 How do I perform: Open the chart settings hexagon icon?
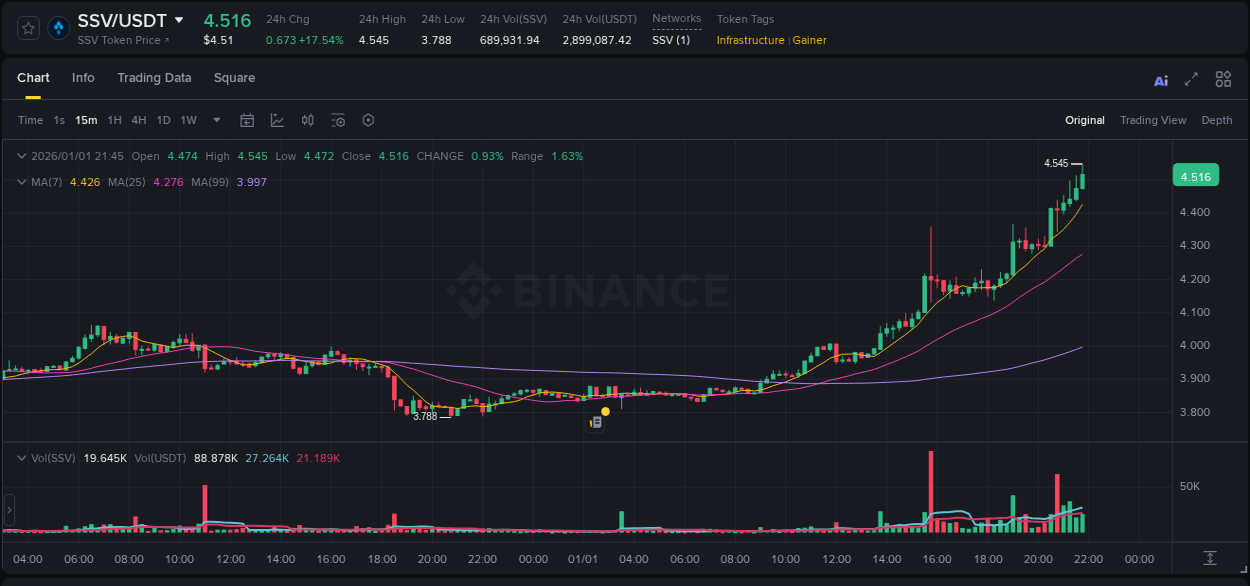[x=368, y=120]
